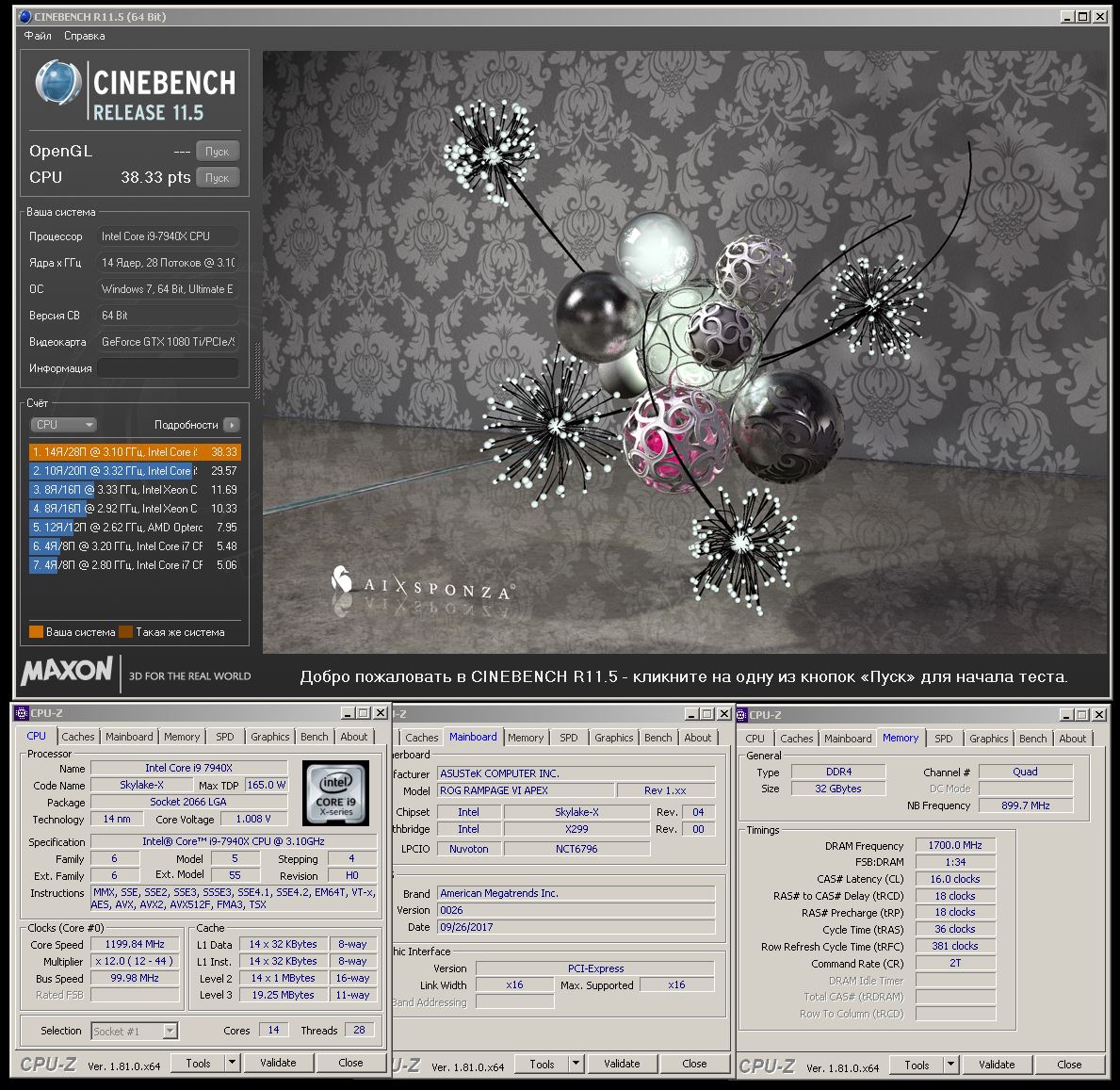This screenshot has width=1120, height=1090.
Task: Click Validate in CPU window
Action: coord(278,1063)
